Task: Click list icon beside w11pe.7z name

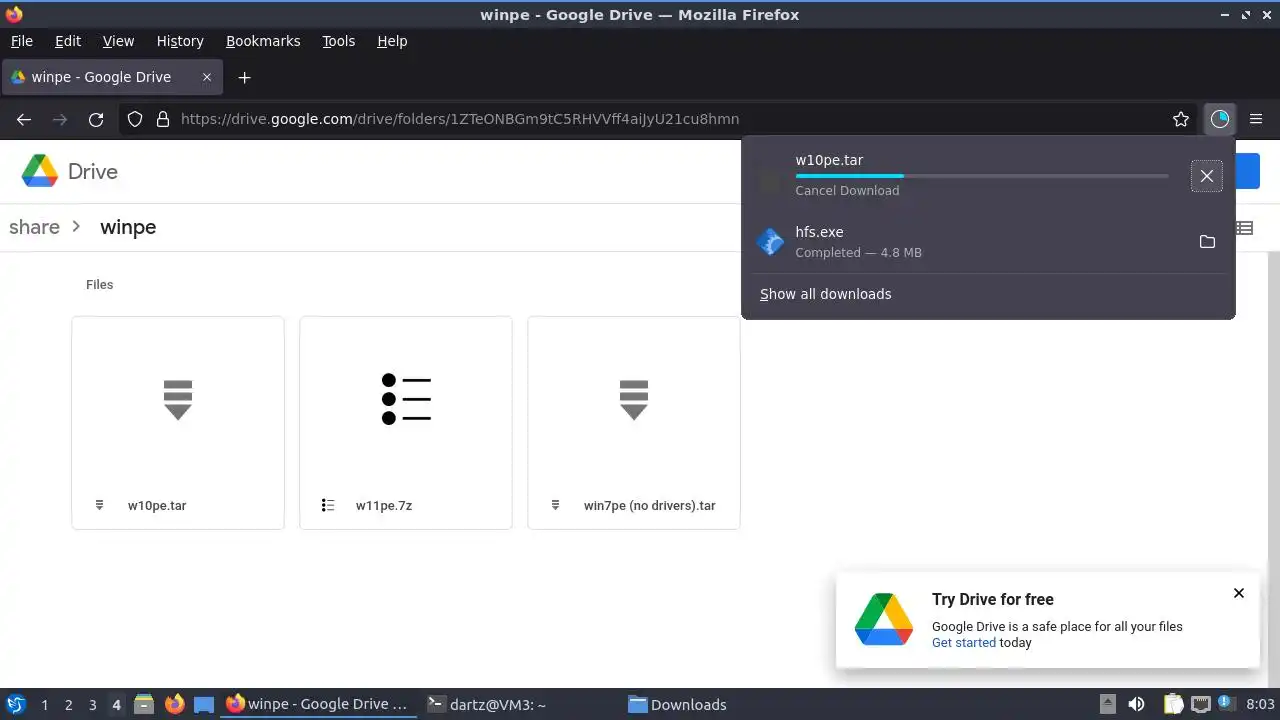Action: click(327, 505)
